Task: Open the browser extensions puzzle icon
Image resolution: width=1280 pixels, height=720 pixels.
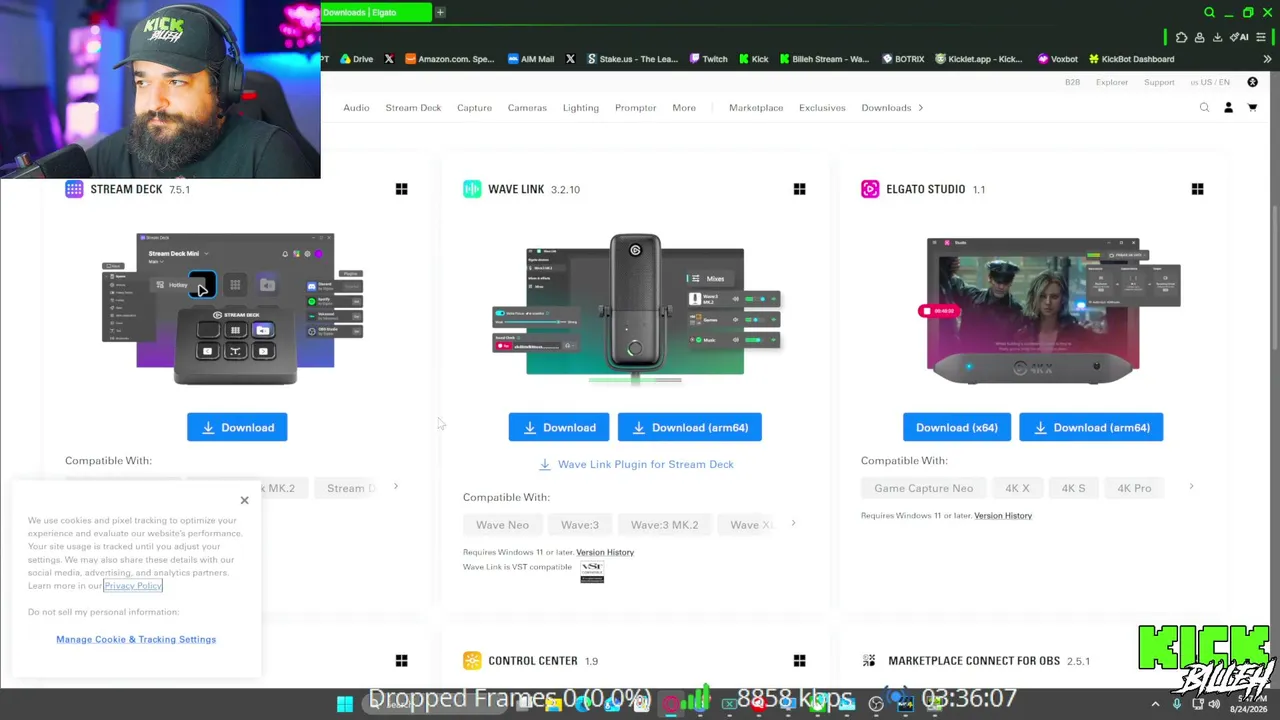Action: click(1182, 38)
